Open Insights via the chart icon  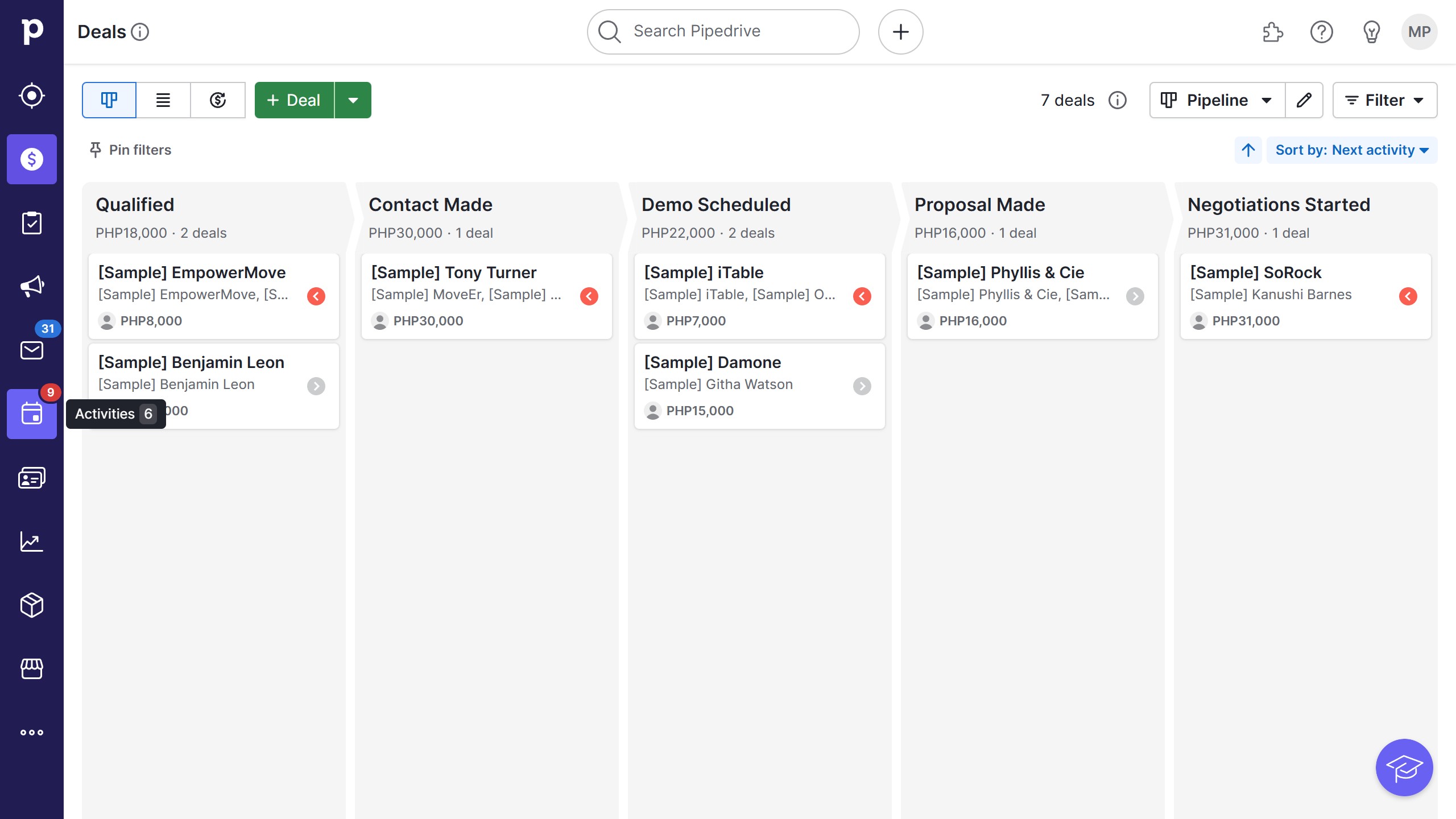32,541
